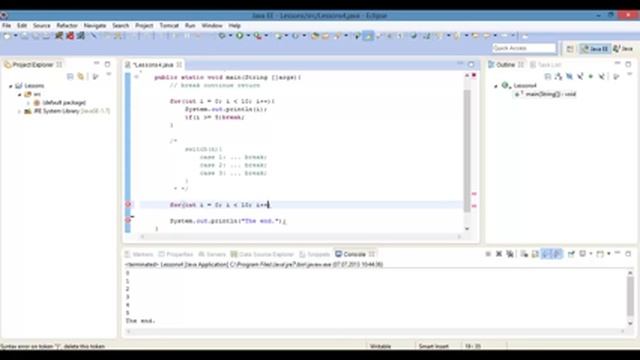Open the Tomcat menu
The height and width of the screenshot is (360, 640).
click(169, 25)
